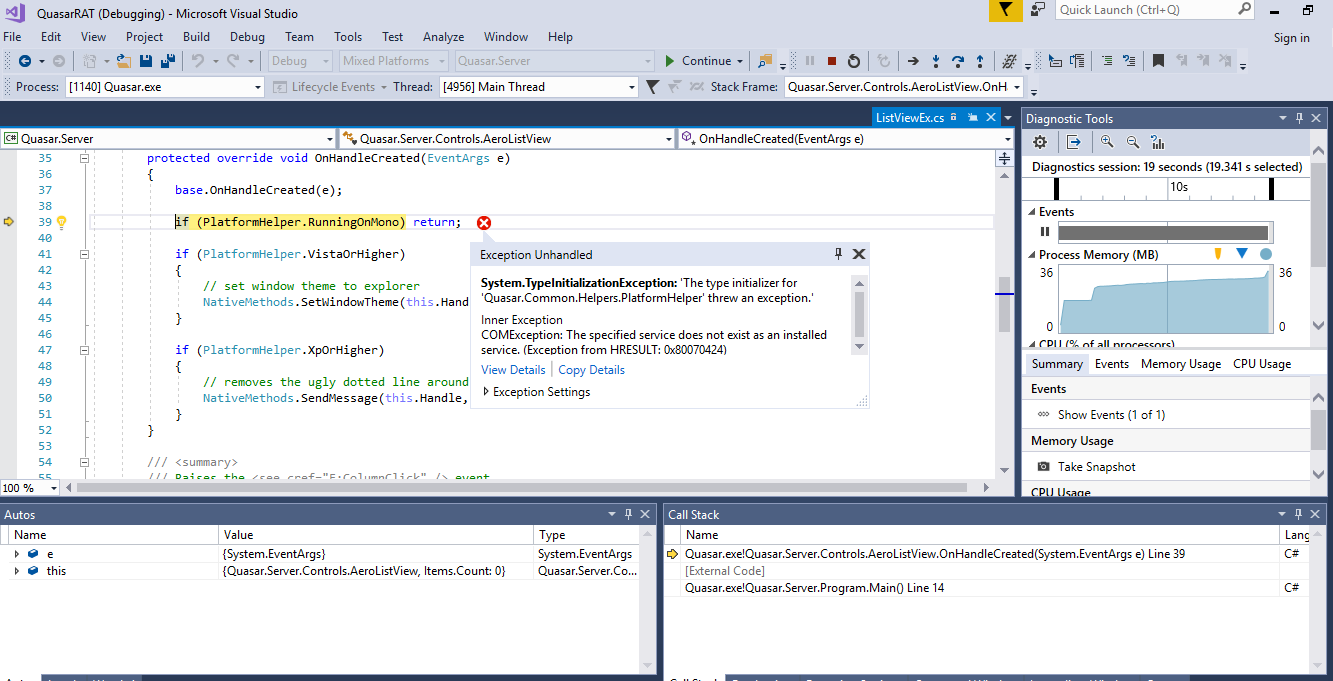Click the feedback icon beside the notification flag

[1039, 9]
